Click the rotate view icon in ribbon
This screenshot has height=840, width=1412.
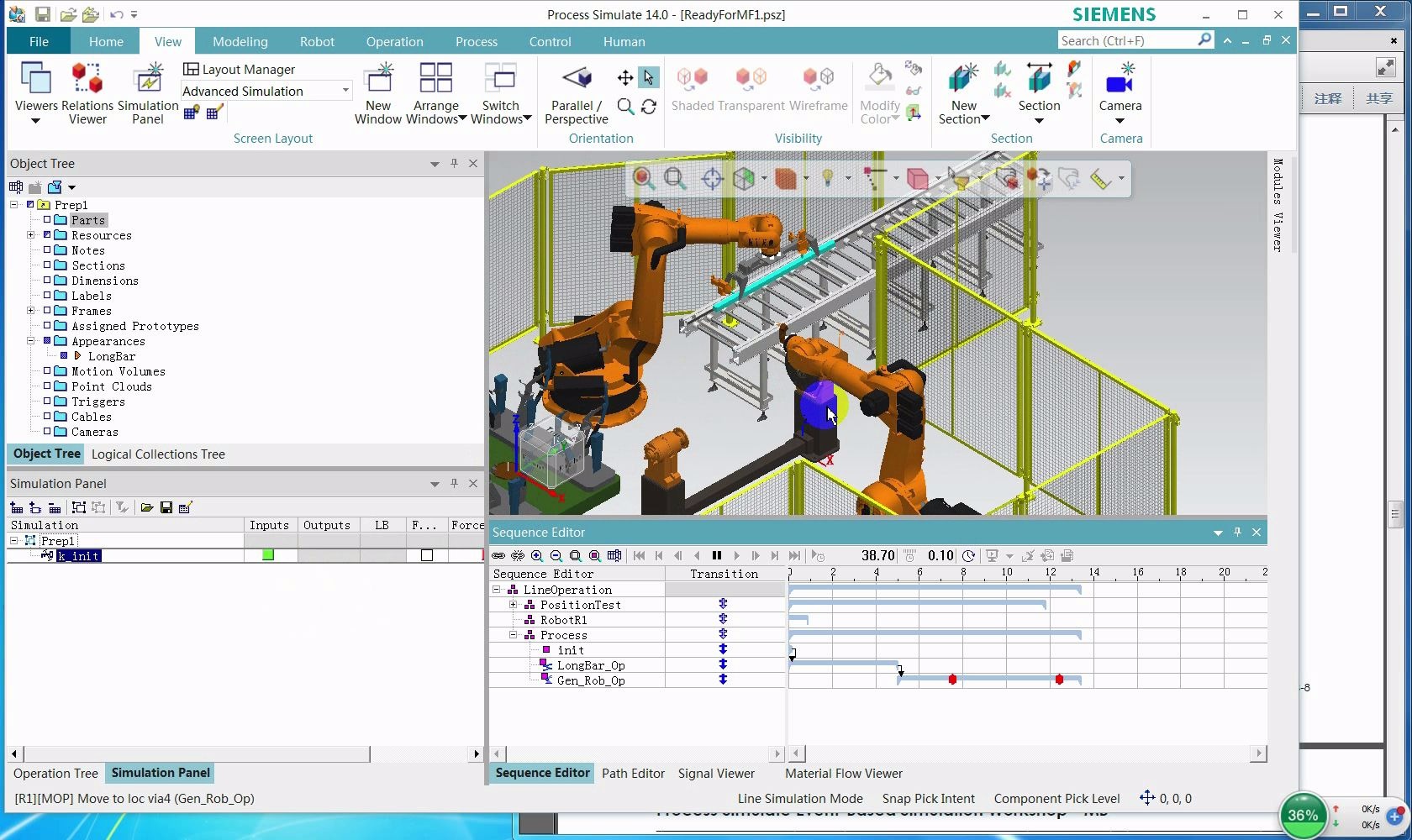[649, 107]
